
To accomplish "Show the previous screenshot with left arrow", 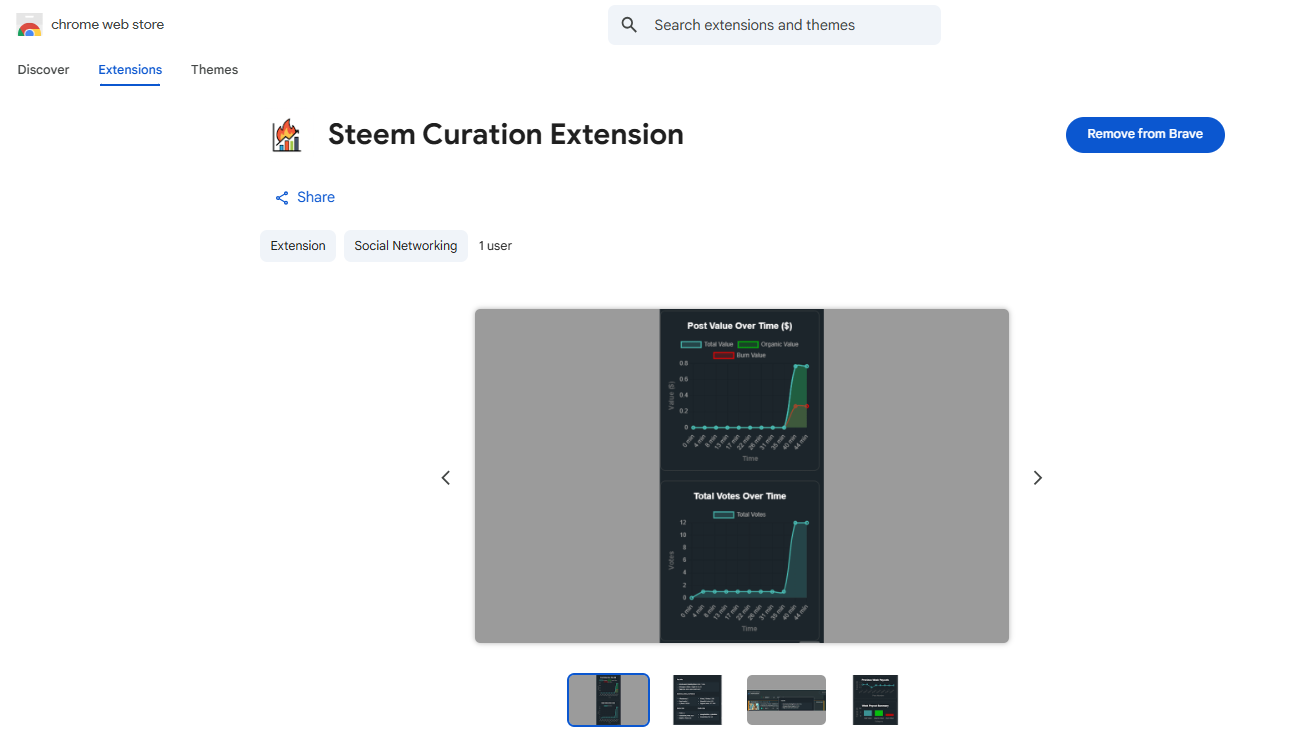I will click(446, 478).
